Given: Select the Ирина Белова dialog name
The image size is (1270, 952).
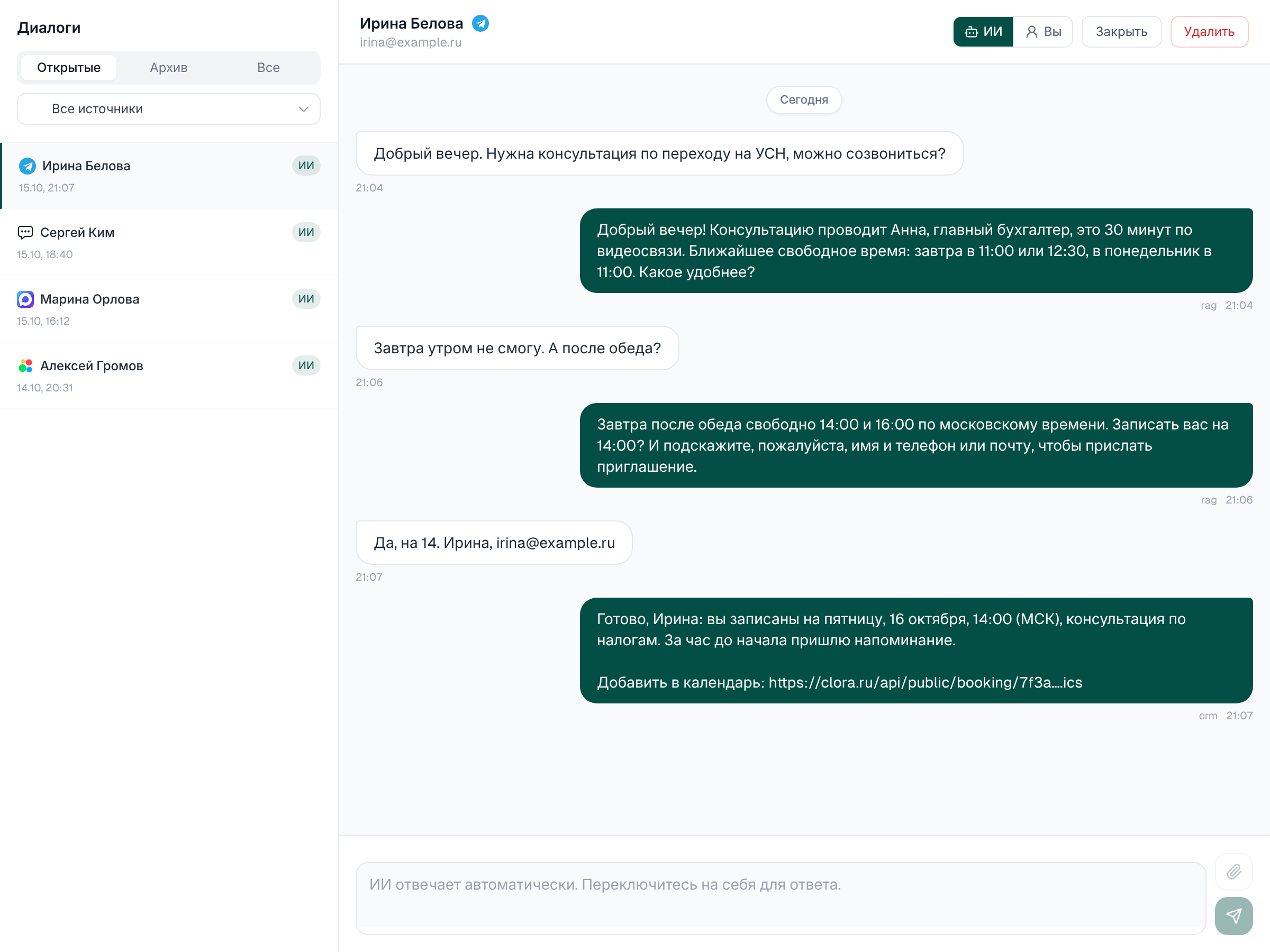Looking at the screenshot, I should pos(86,166).
